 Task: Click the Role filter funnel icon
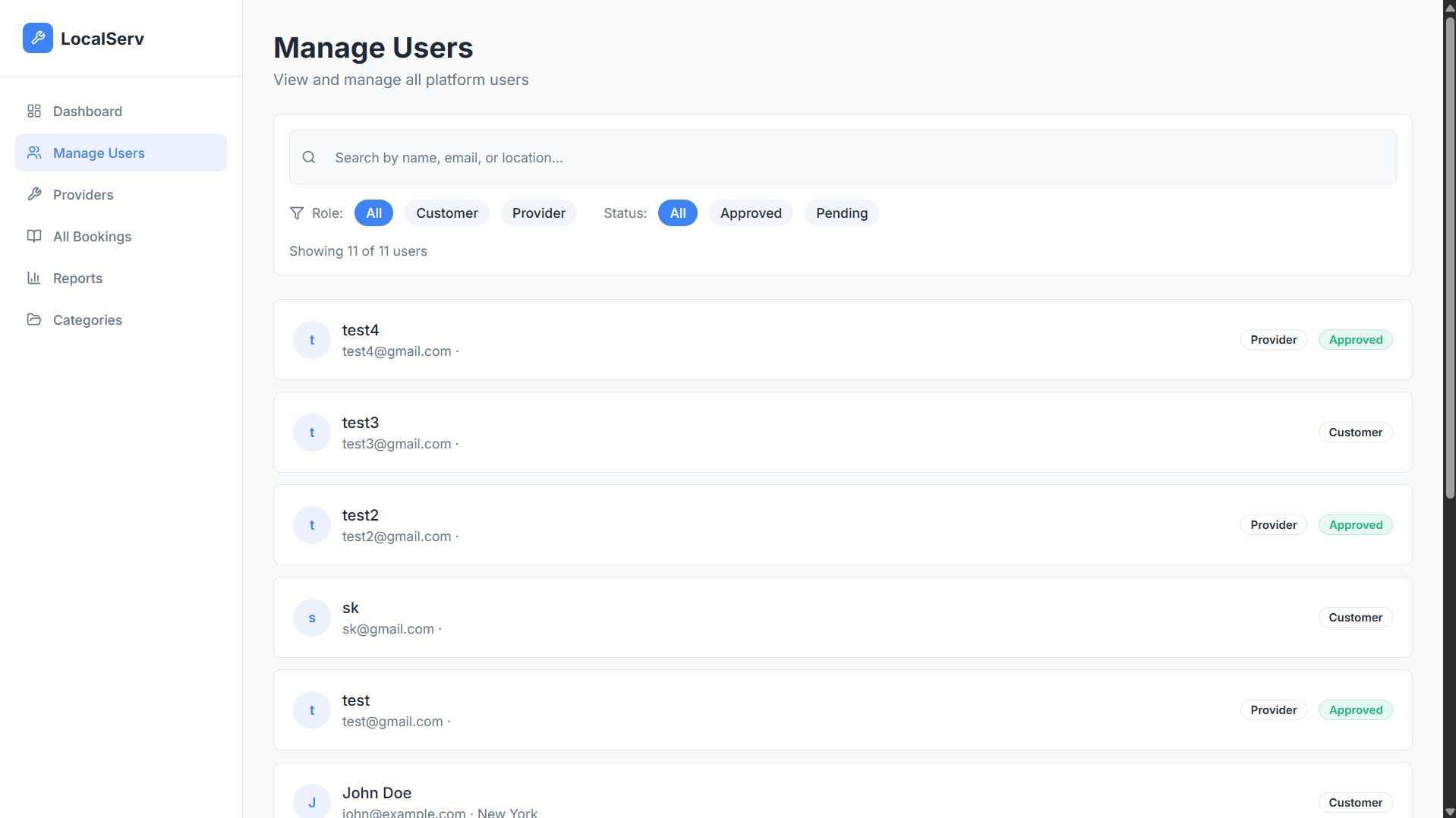[x=297, y=213]
